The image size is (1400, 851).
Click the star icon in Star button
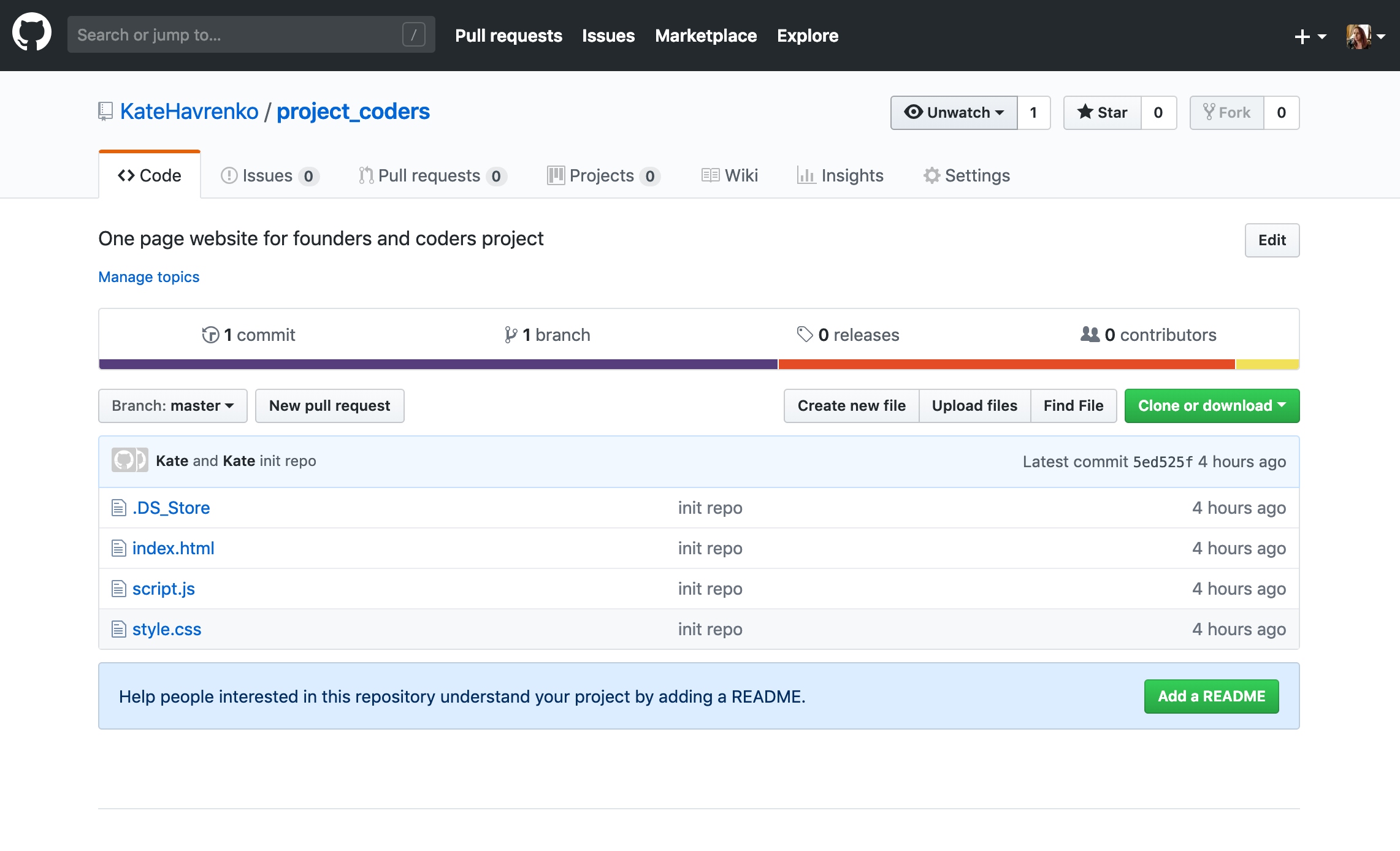(x=1085, y=112)
